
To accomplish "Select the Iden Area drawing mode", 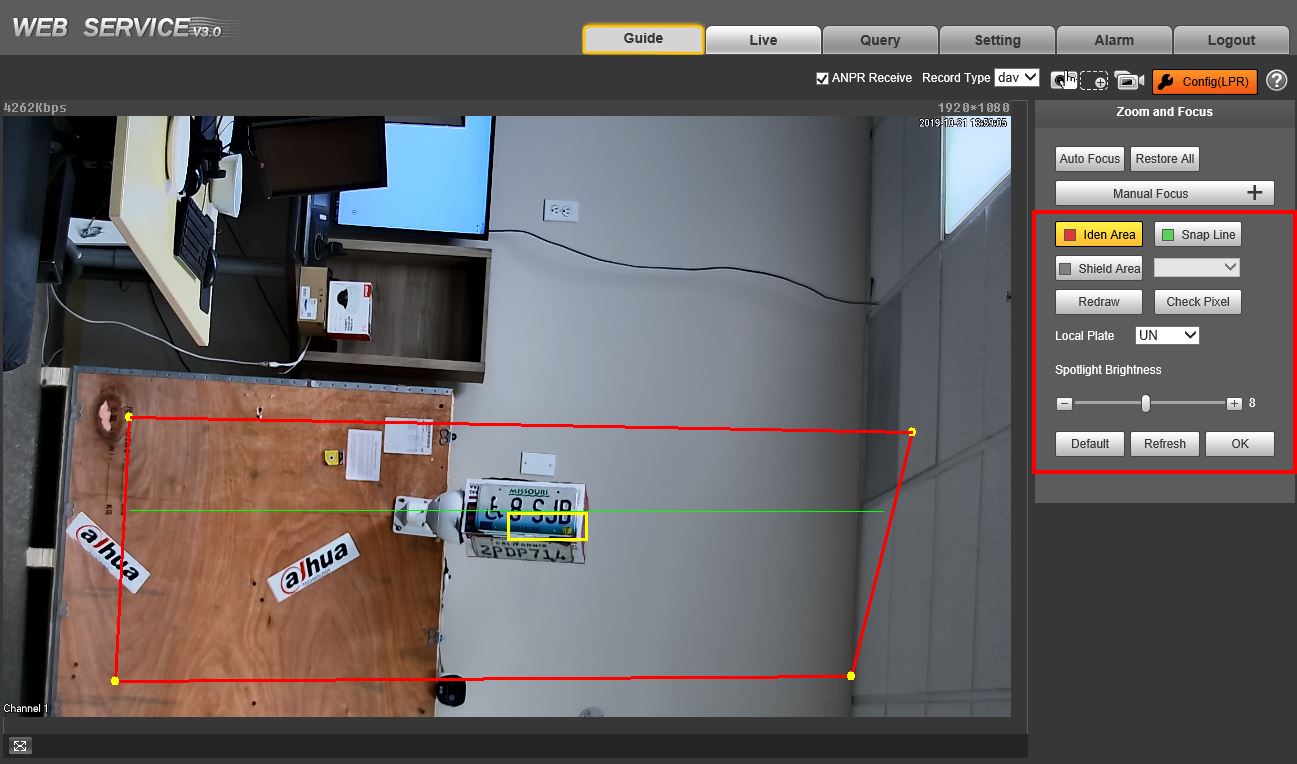I will [1098, 235].
